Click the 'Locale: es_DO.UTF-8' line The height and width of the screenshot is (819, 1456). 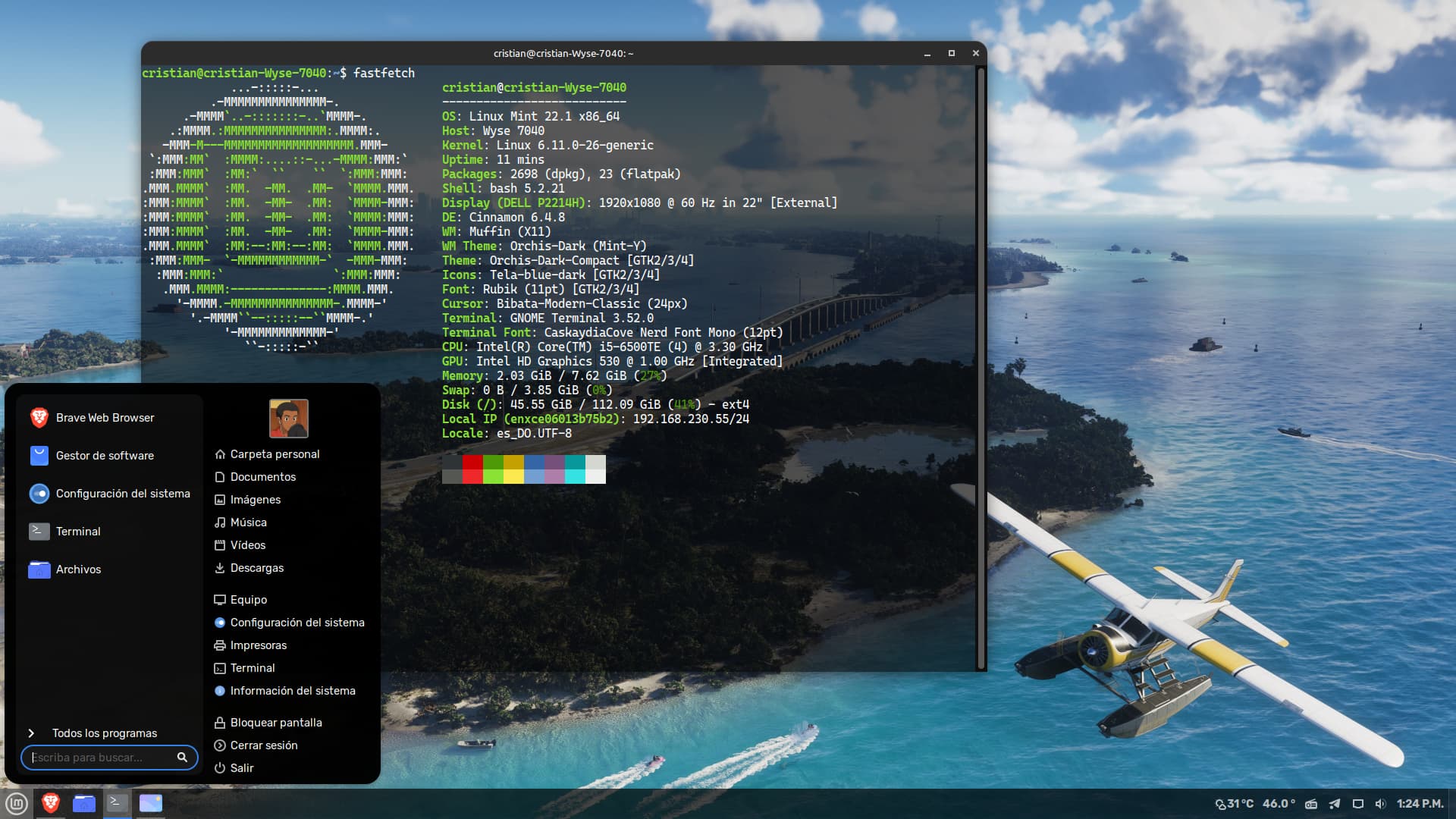pyautogui.click(x=507, y=434)
